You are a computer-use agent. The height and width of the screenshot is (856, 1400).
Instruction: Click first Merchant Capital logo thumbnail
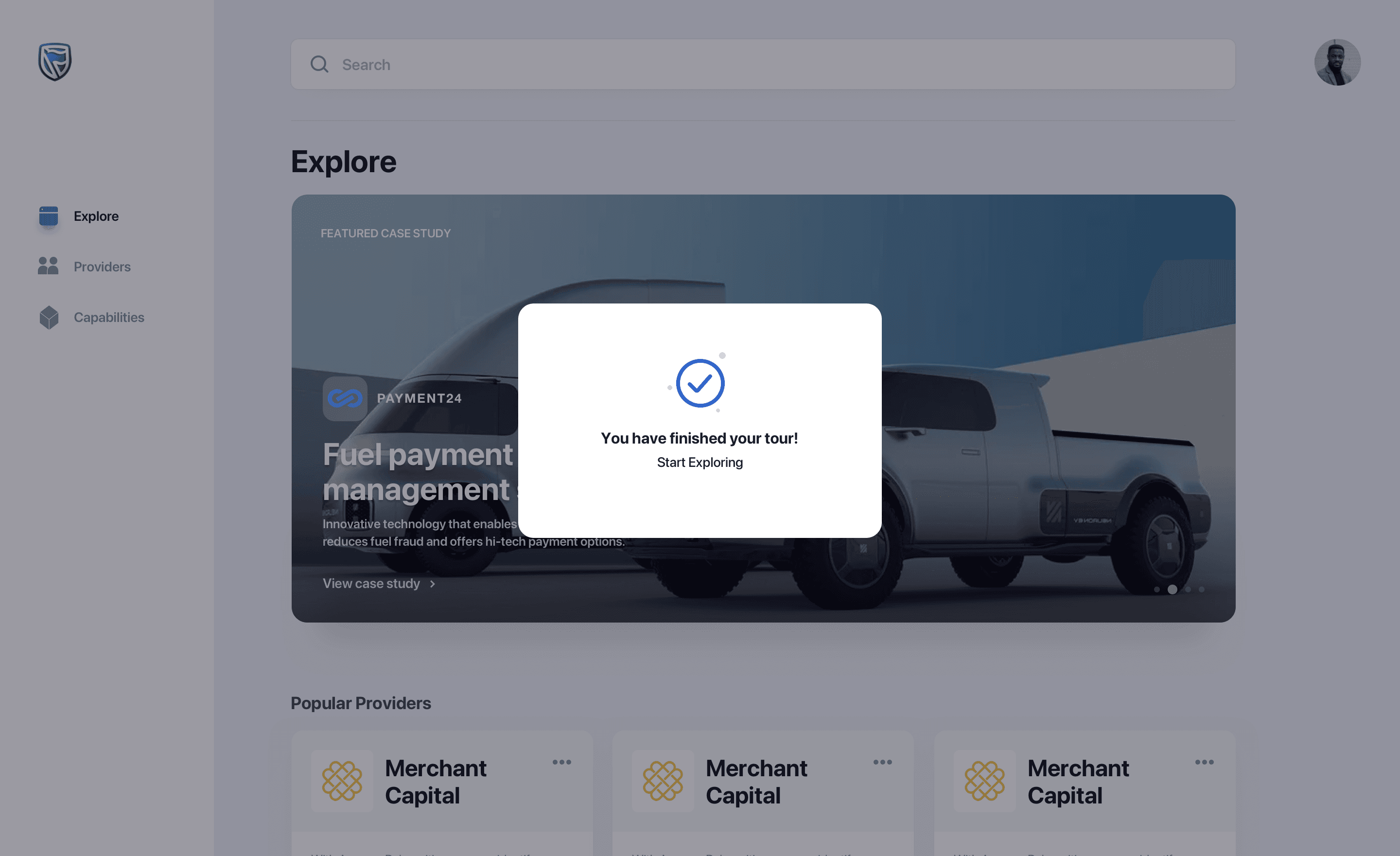(342, 781)
